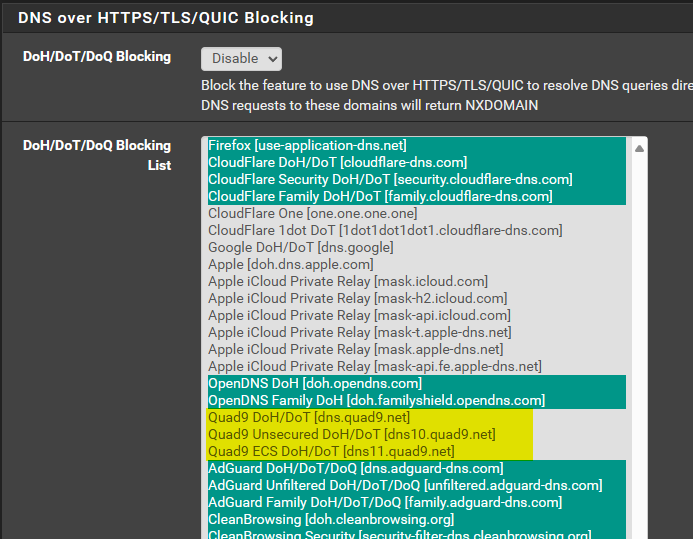
Task: Select AdGuard Unfiltered DoH/DoT/DoQ entry
Action: [417, 486]
